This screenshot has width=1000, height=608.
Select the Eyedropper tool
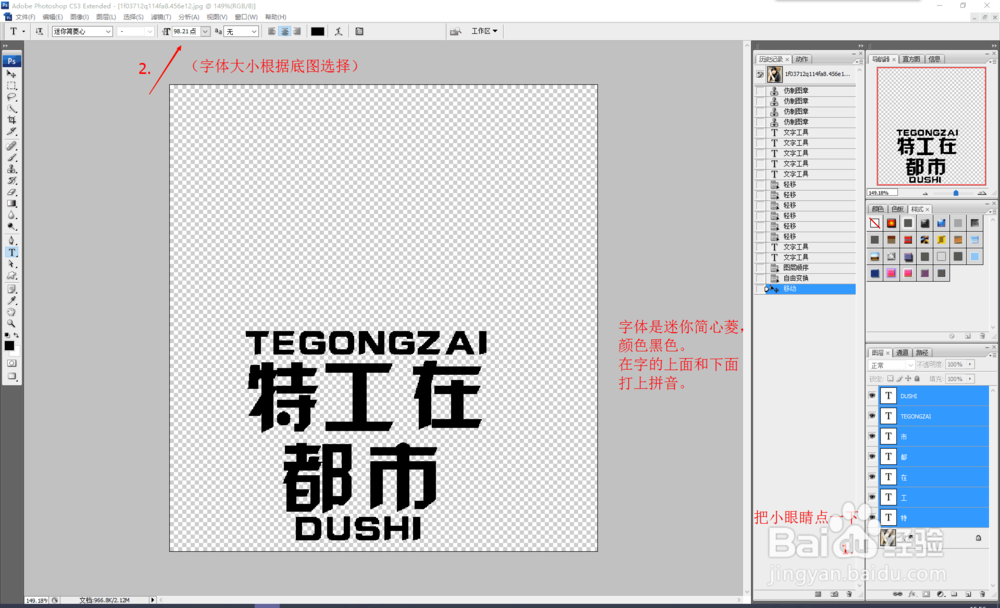point(11,300)
